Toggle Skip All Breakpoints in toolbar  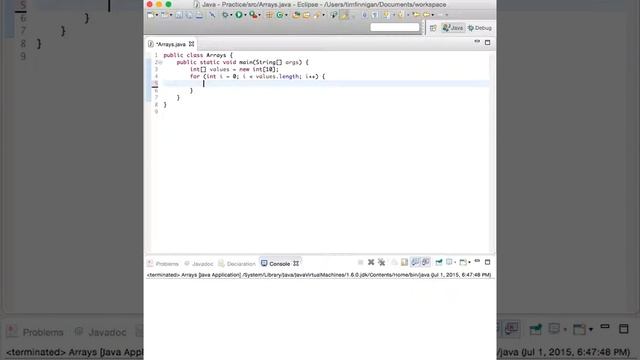point(212,15)
